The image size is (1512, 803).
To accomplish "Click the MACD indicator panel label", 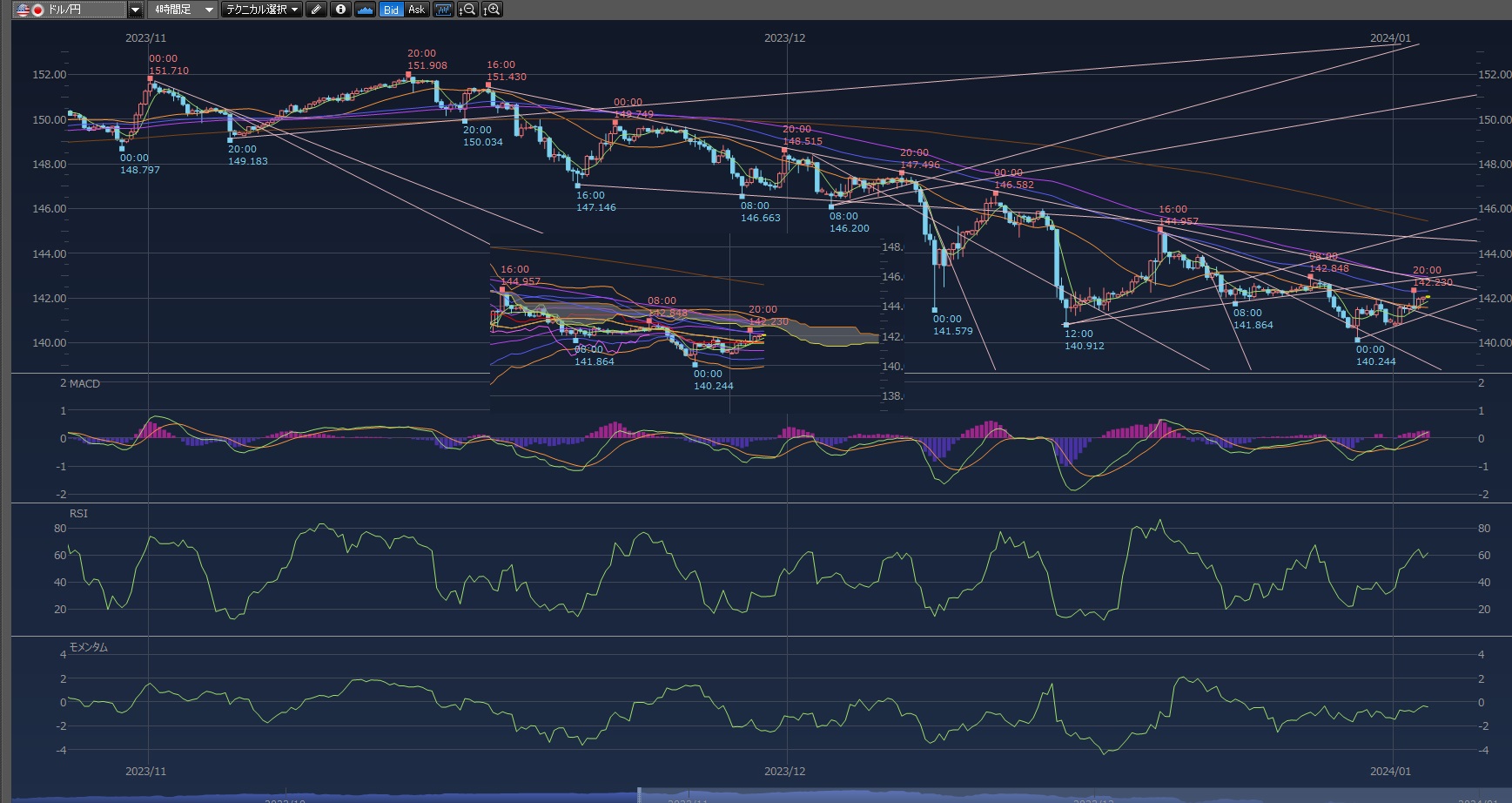I will (80, 383).
